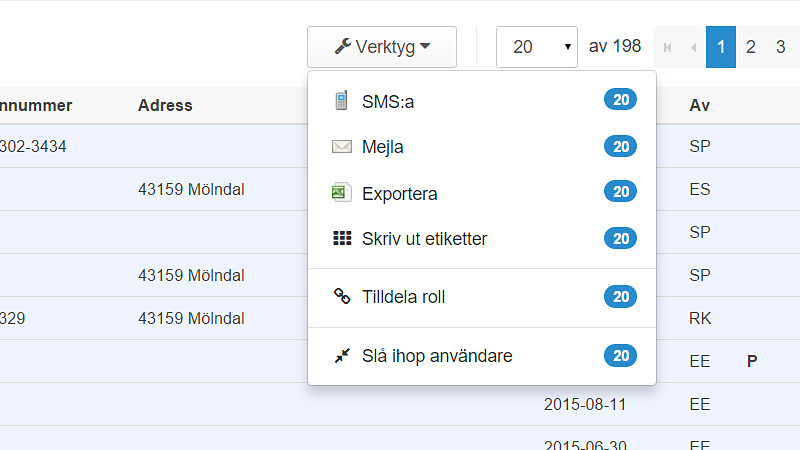Click the 20 badge next to Skriv ut etiketter

point(620,238)
